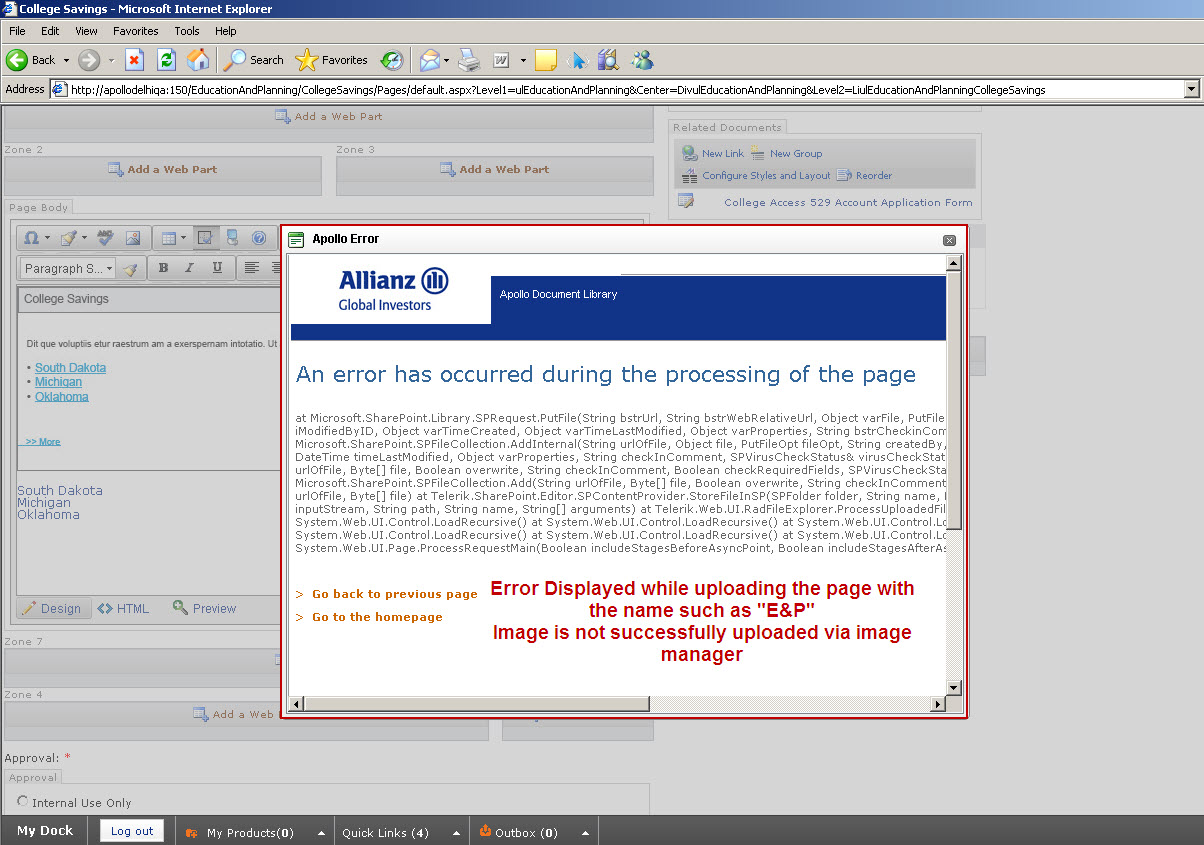This screenshot has width=1204, height=845.
Task: Open the Edit menu
Action: point(50,31)
